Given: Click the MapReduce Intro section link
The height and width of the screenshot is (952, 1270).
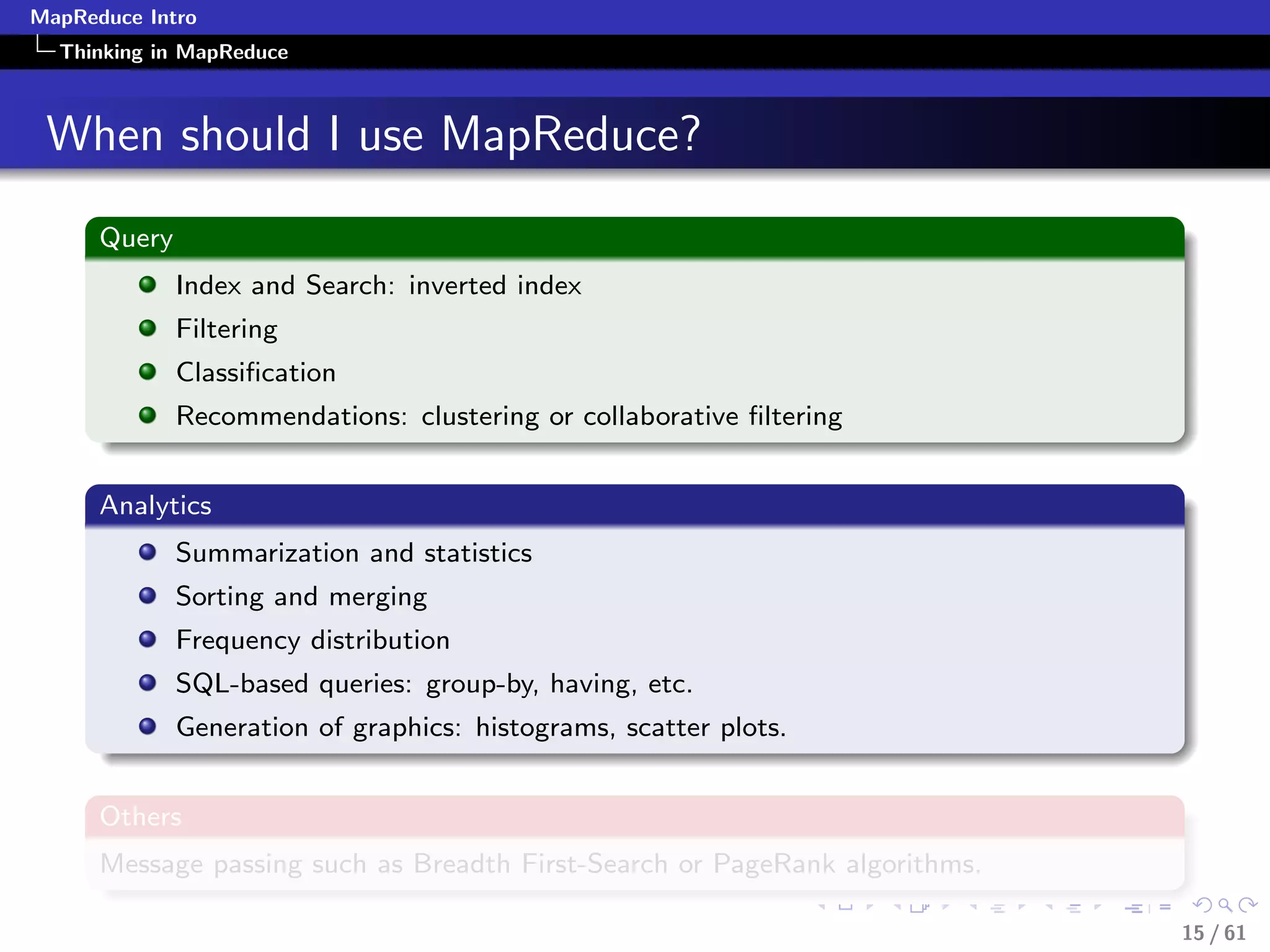Looking at the screenshot, I should coord(113,17).
